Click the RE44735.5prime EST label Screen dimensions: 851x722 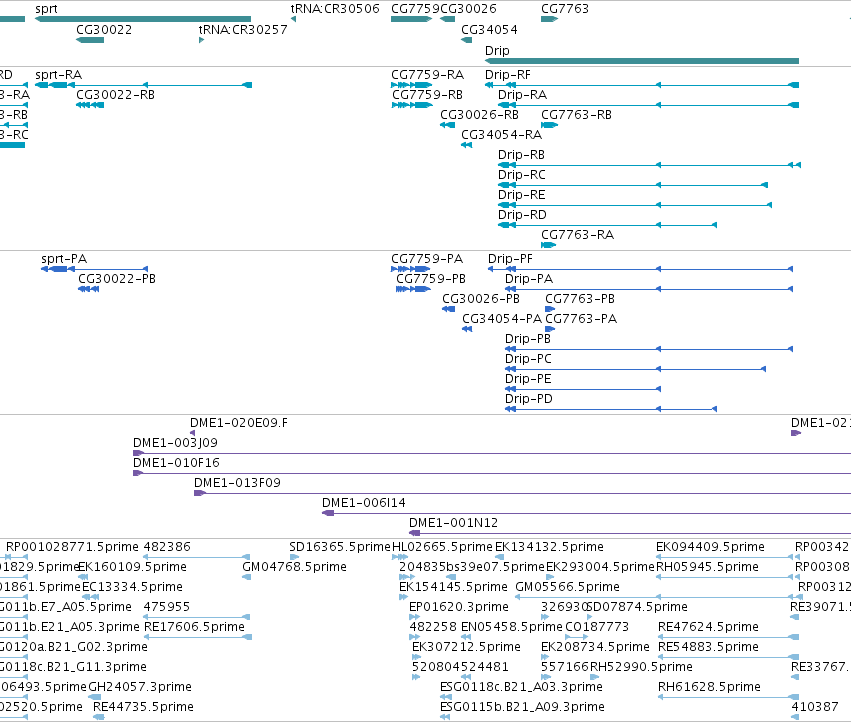click(x=143, y=706)
